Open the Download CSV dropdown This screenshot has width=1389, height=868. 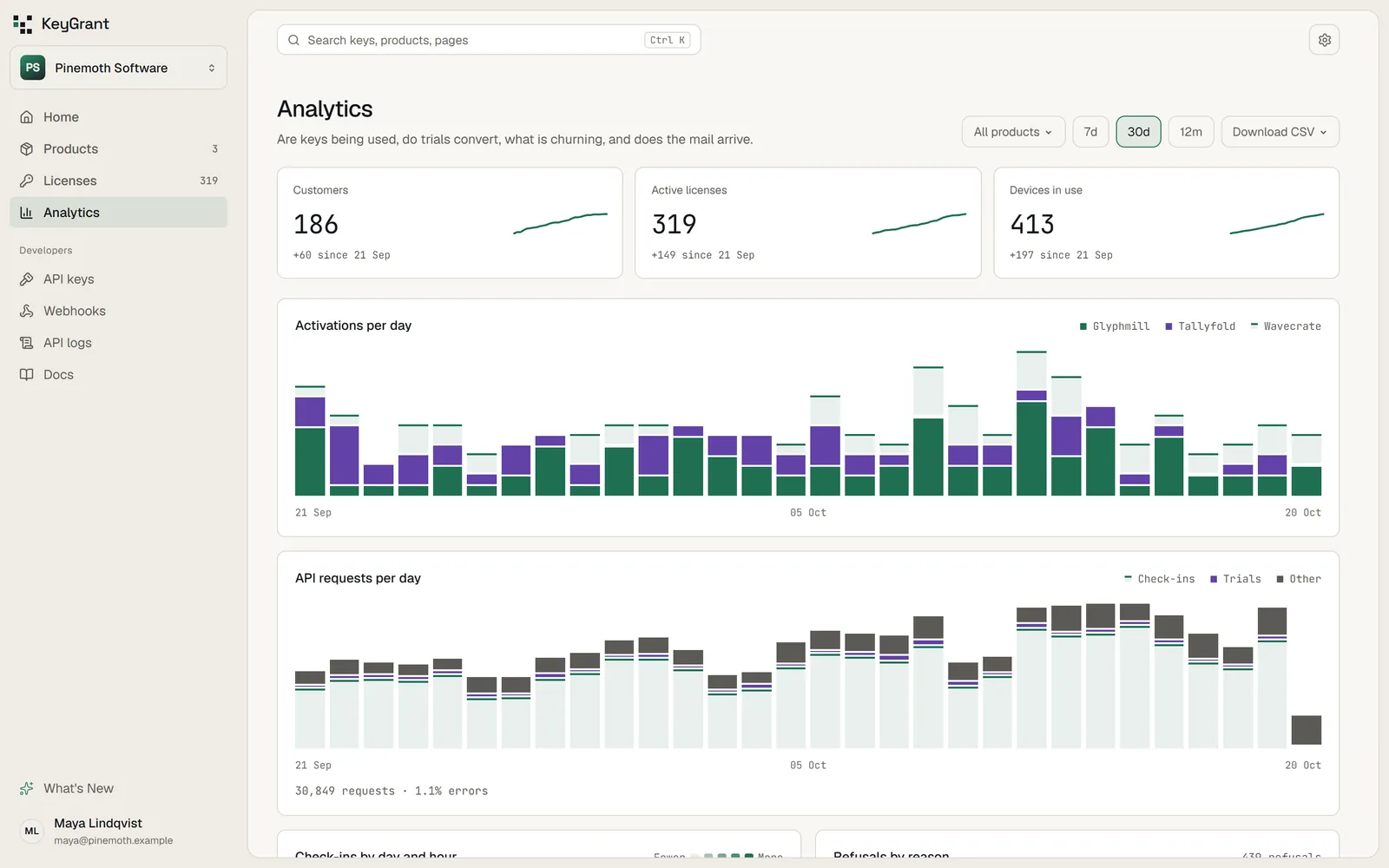1280,132
